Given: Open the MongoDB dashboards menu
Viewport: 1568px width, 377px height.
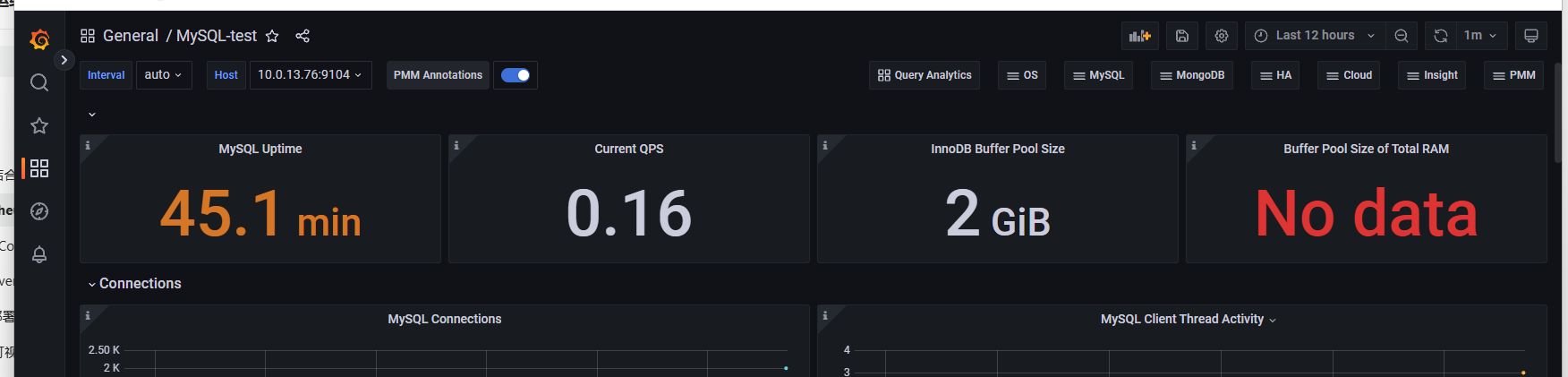Looking at the screenshot, I should coord(1192,75).
